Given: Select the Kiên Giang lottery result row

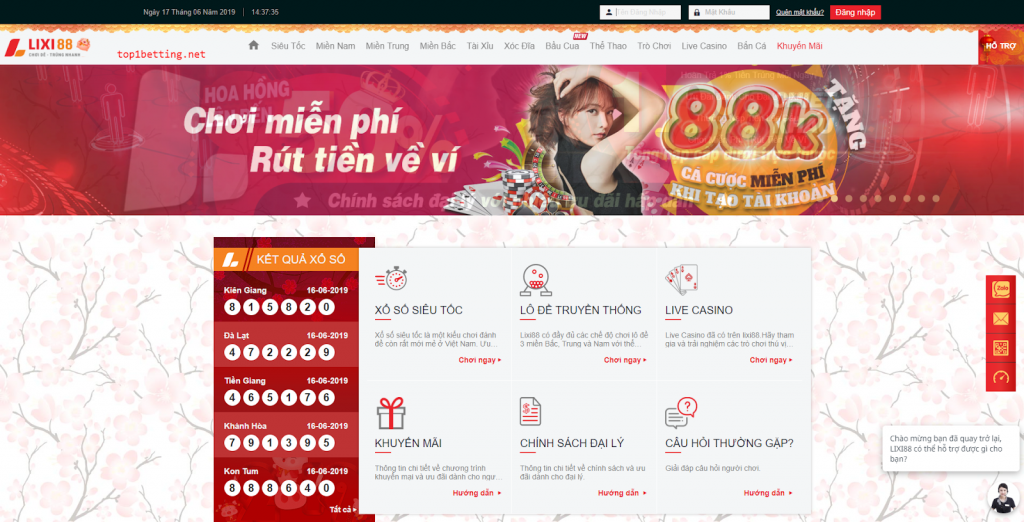Looking at the screenshot, I should (286, 299).
